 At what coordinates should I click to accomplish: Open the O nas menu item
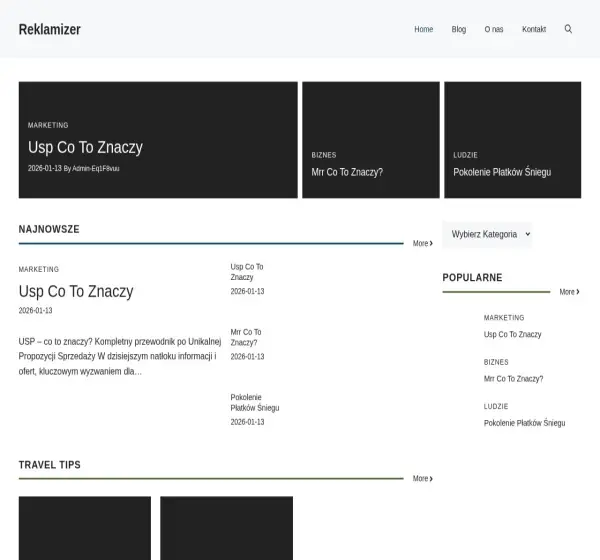494,29
